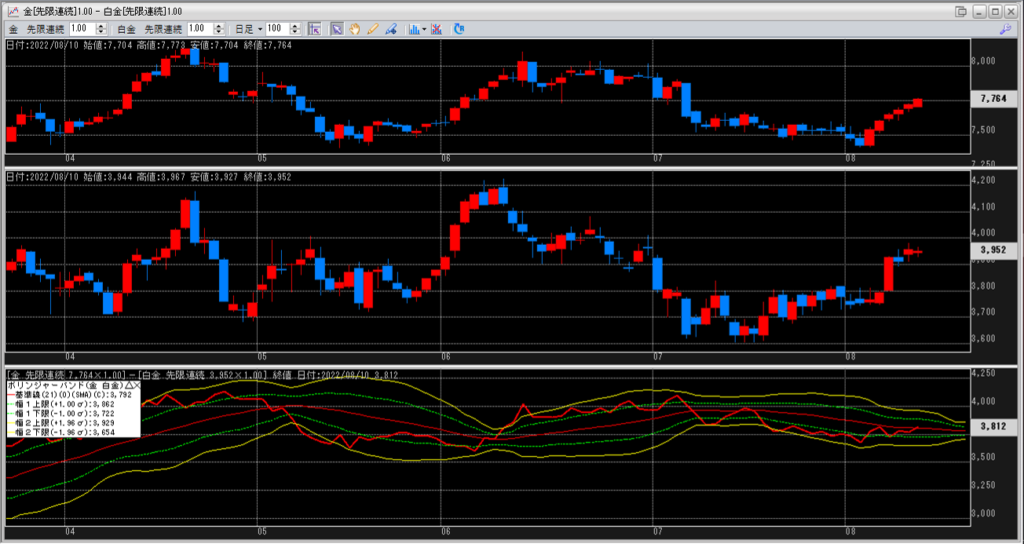Collapse the Bollinger band legend with triangle
1024x544 pixels.
[129, 385]
